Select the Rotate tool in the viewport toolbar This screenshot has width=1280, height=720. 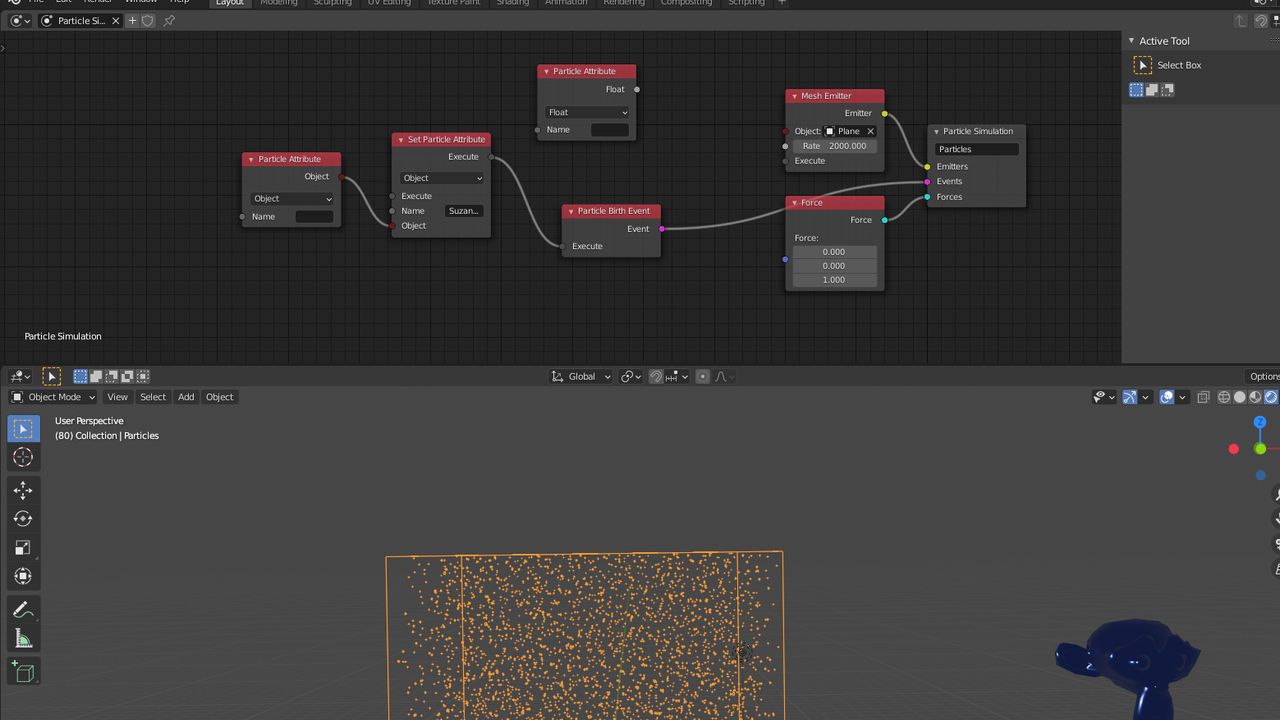(x=24, y=518)
